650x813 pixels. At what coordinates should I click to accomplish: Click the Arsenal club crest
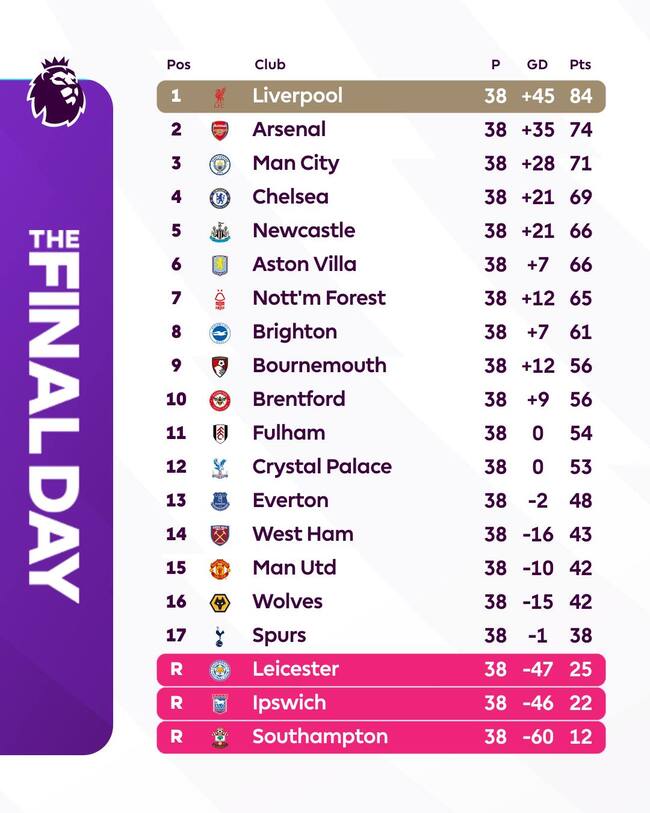pos(220,130)
